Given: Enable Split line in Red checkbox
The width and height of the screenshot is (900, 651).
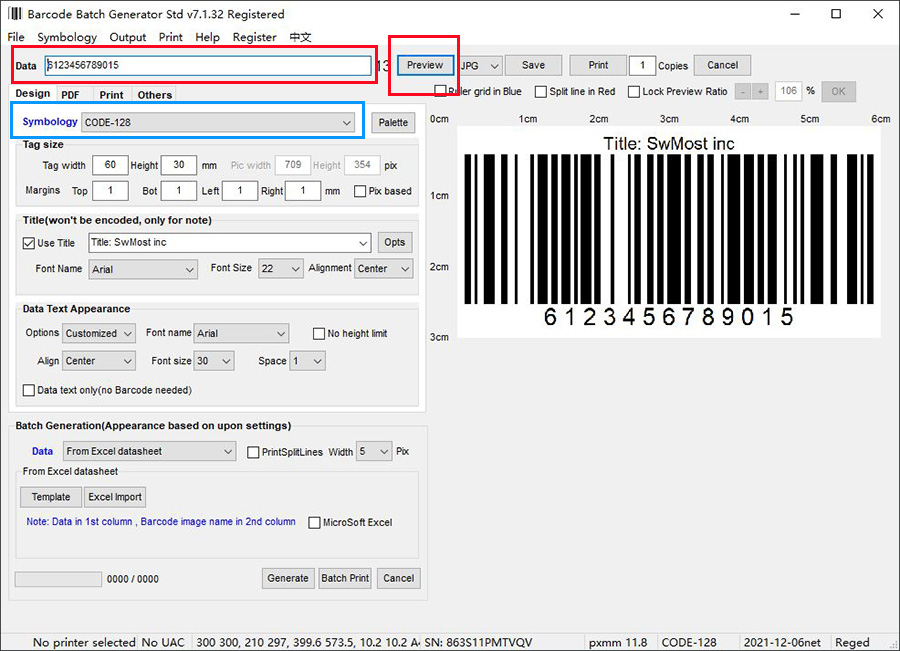Looking at the screenshot, I should pyautogui.click(x=541, y=92).
